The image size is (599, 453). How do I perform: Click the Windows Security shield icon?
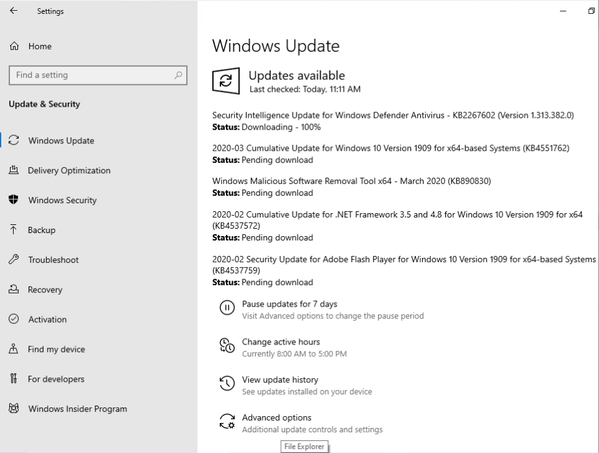point(14,200)
